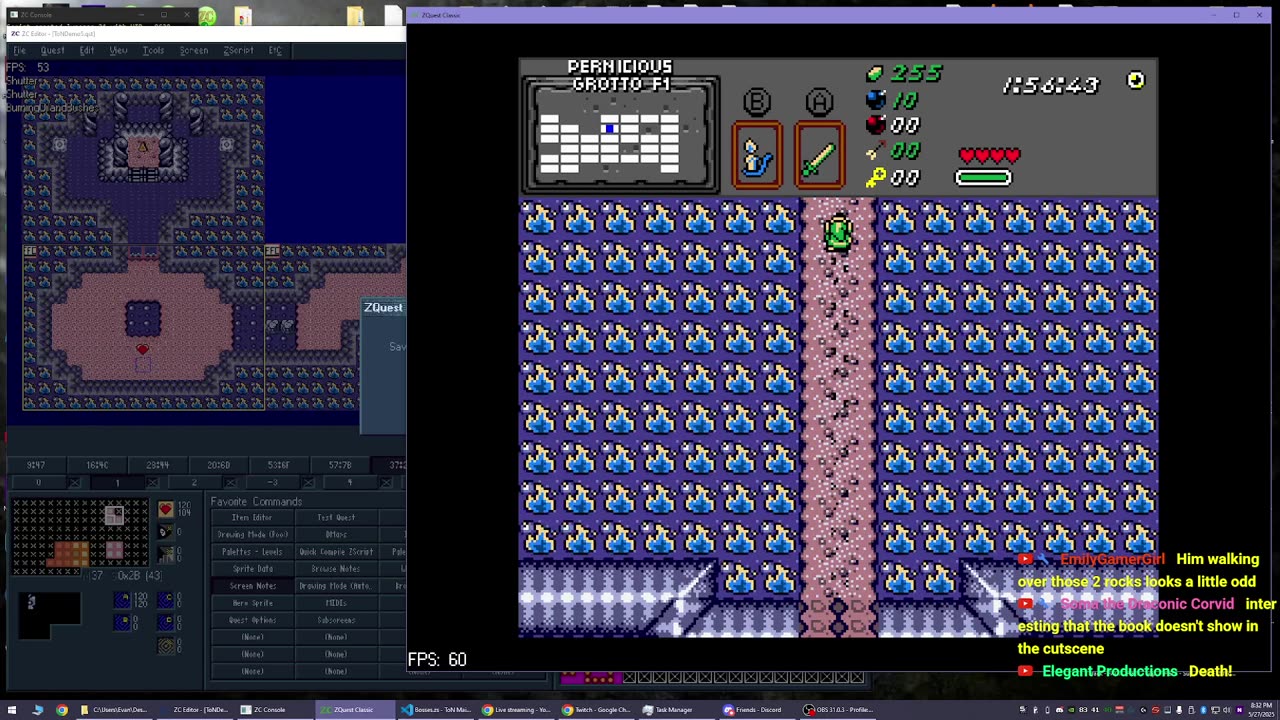Click the blue bomb counter icon
The width and height of the screenshot is (1280, 720).
(875, 99)
